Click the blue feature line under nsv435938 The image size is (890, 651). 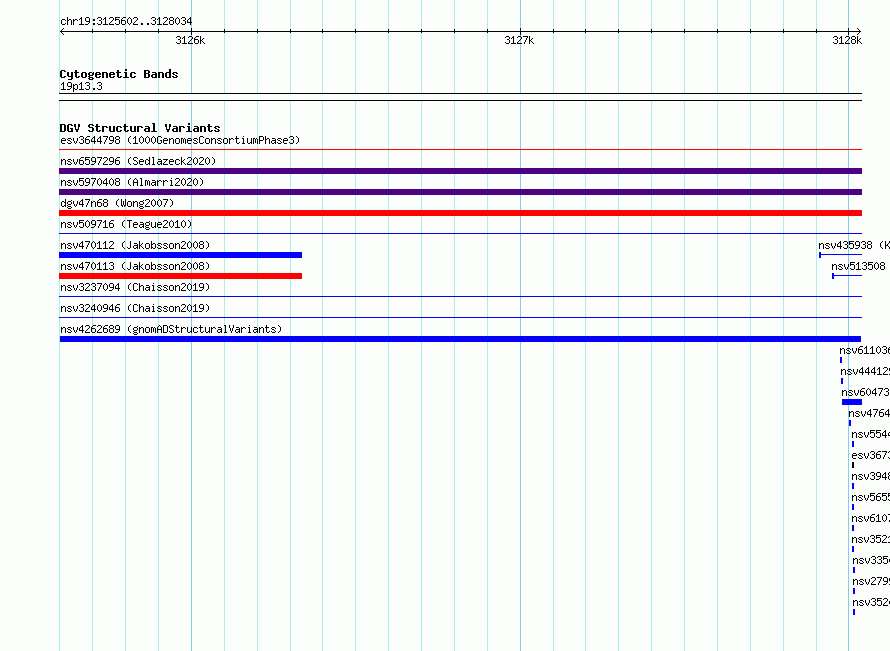[841, 255]
